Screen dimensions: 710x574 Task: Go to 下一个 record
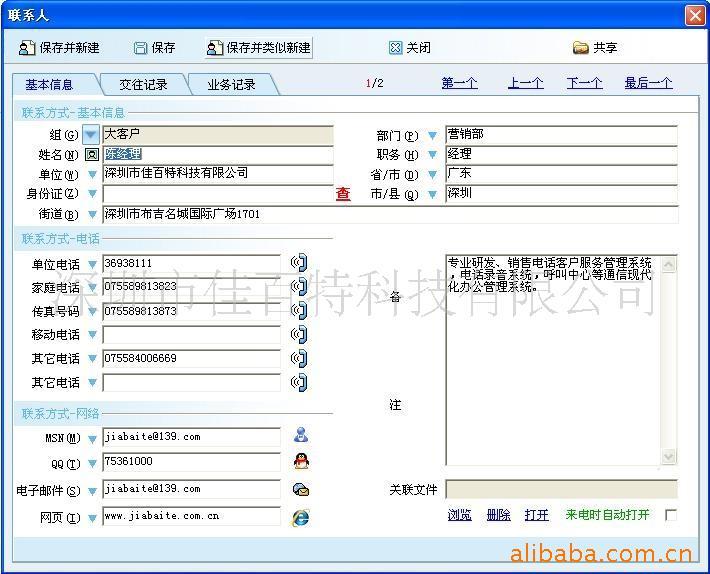click(x=584, y=83)
